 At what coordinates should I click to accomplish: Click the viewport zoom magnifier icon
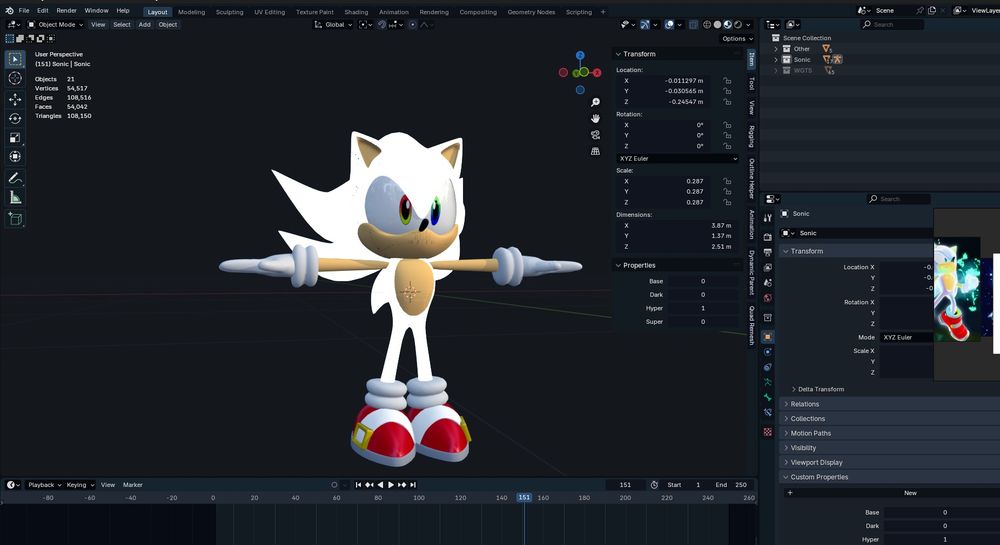(595, 102)
